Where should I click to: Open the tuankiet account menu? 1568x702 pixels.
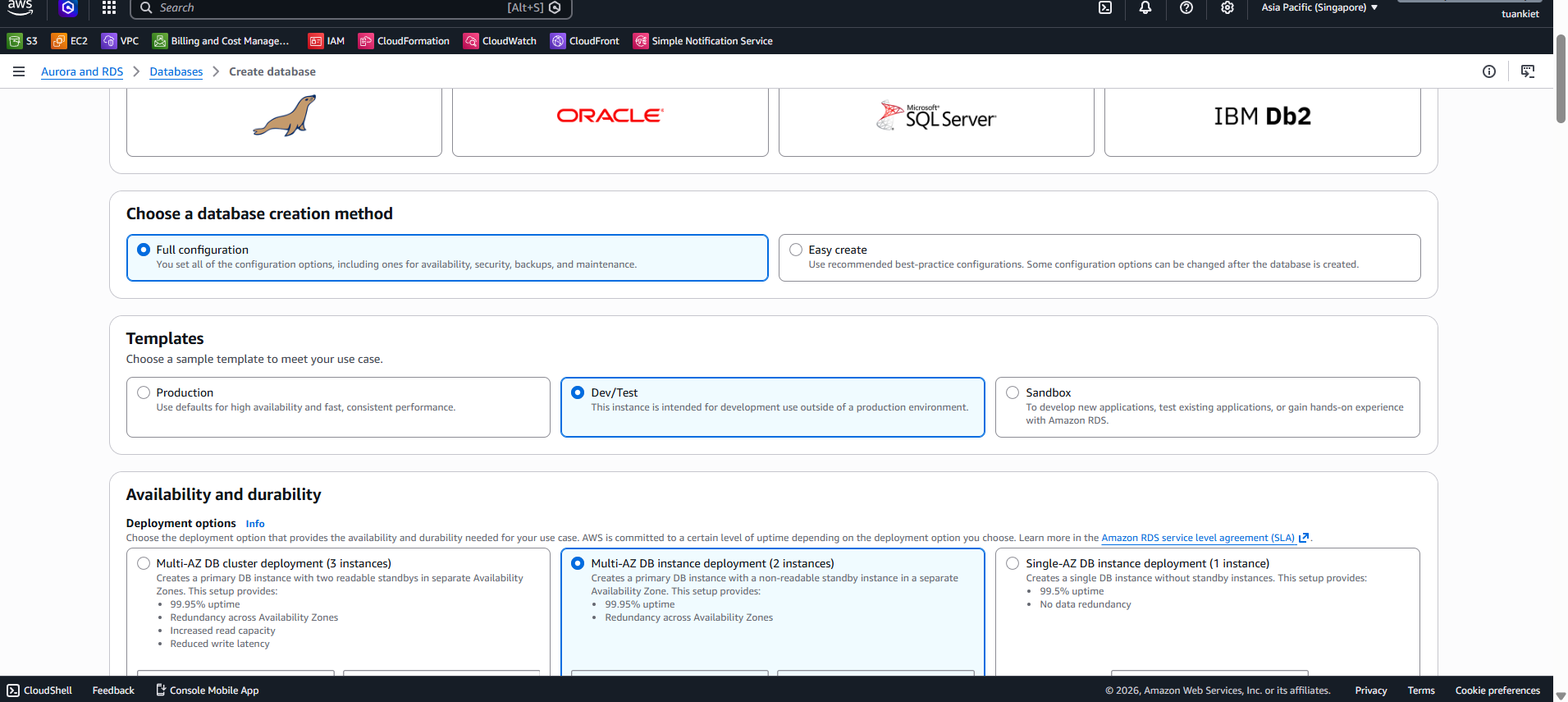point(1520,14)
